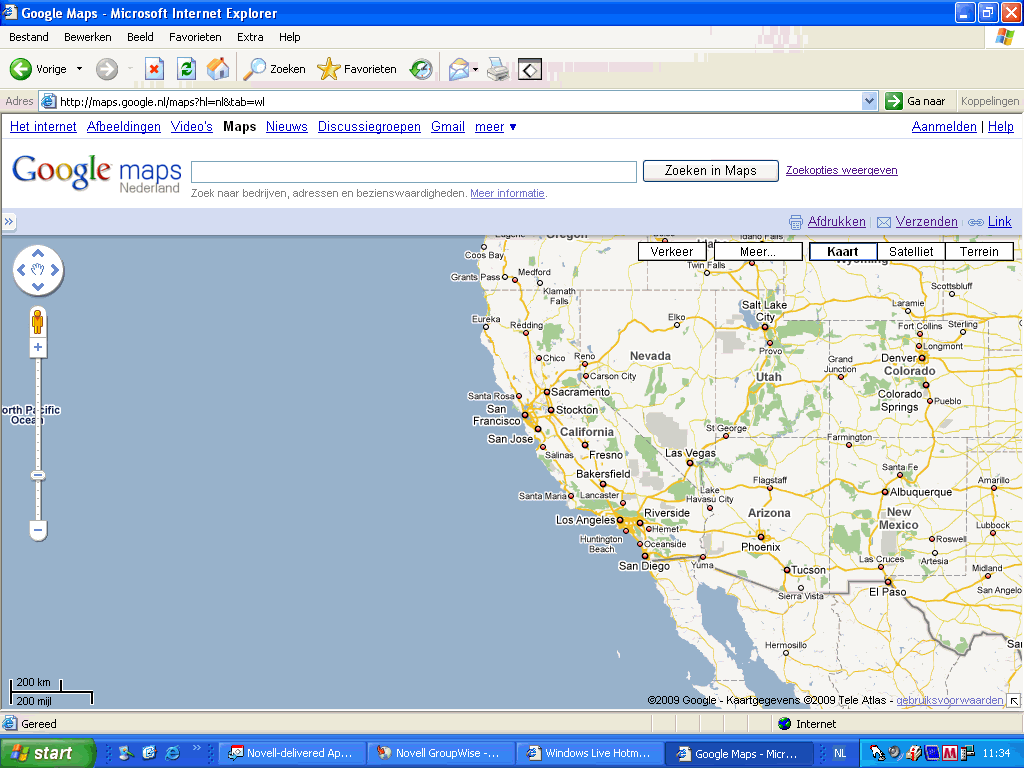The image size is (1024, 768).
Task: Expand the left panel with the double chevron
Action: tap(8, 221)
